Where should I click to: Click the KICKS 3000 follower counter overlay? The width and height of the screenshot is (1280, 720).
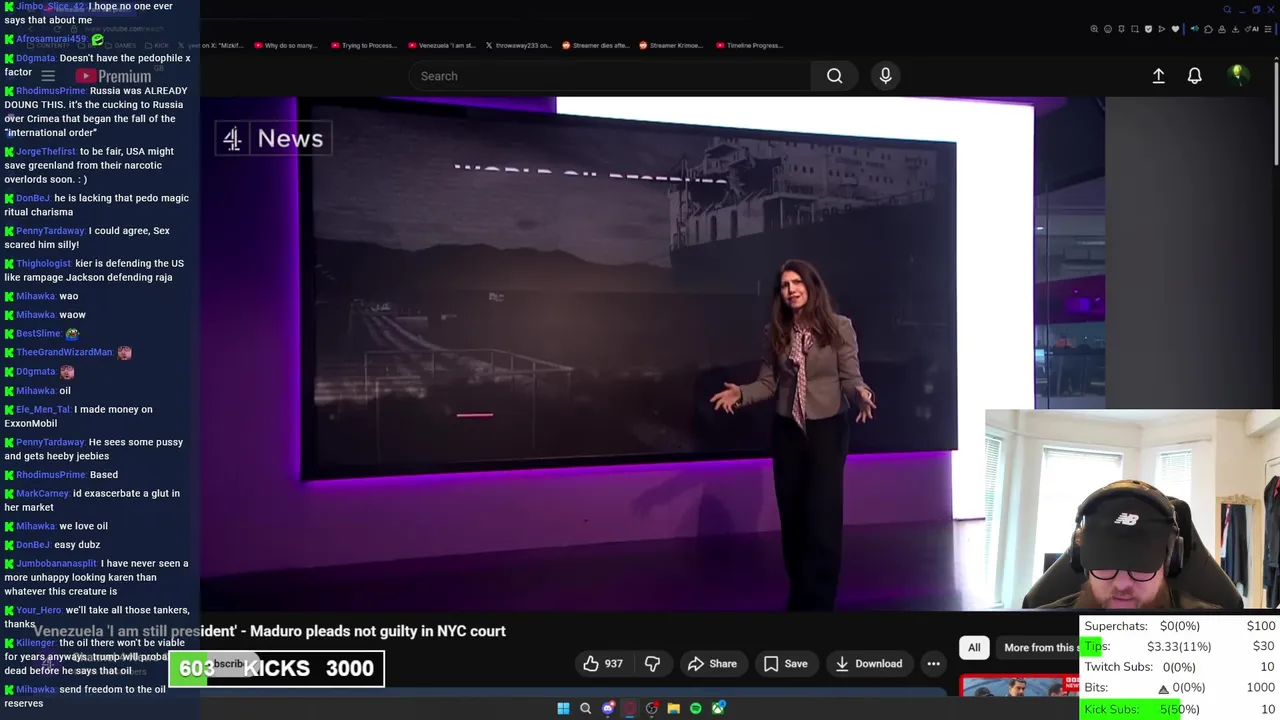pyautogui.click(x=277, y=668)
